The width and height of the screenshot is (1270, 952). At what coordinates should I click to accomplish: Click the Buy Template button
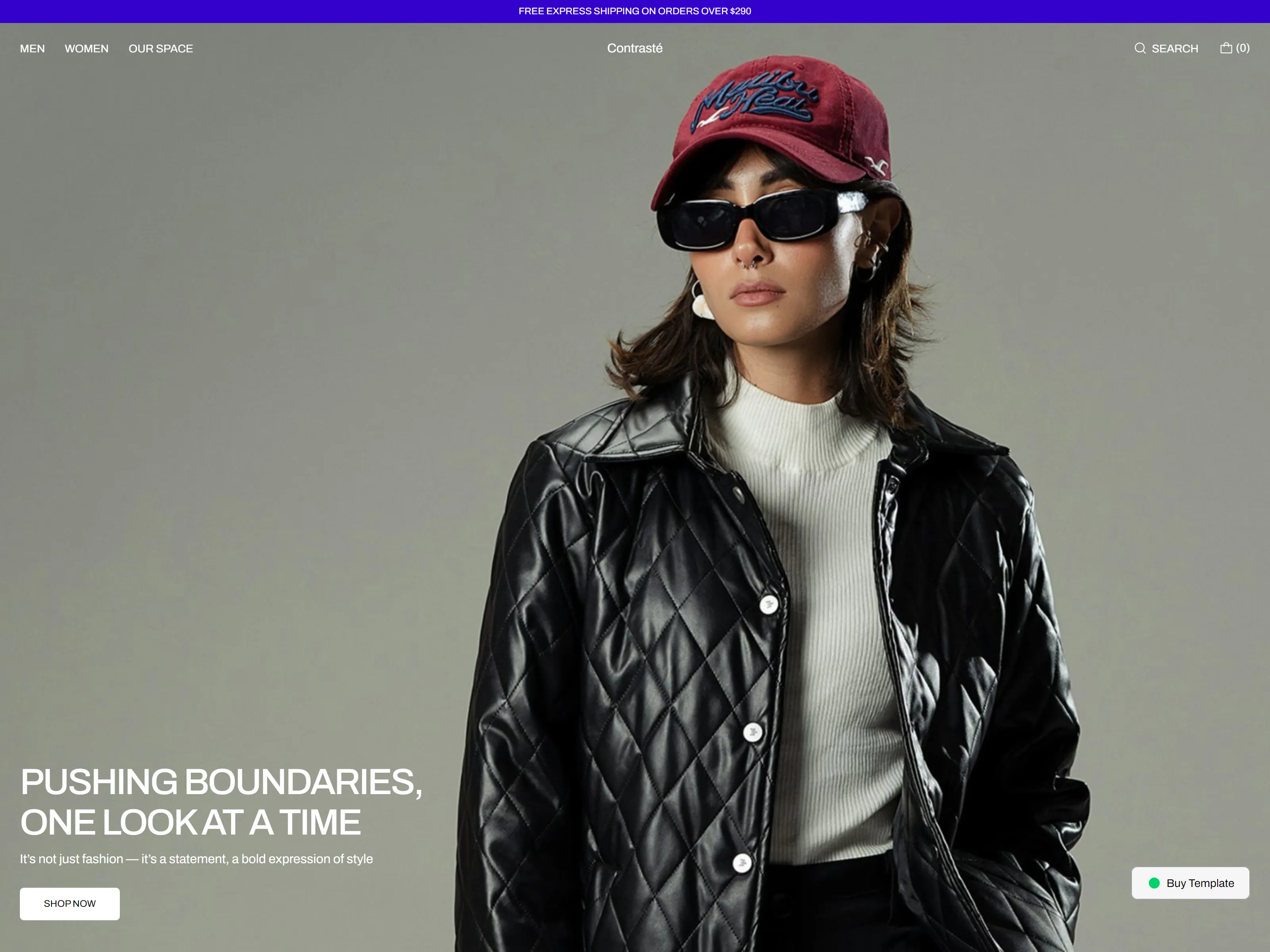tap(1190, 883)
